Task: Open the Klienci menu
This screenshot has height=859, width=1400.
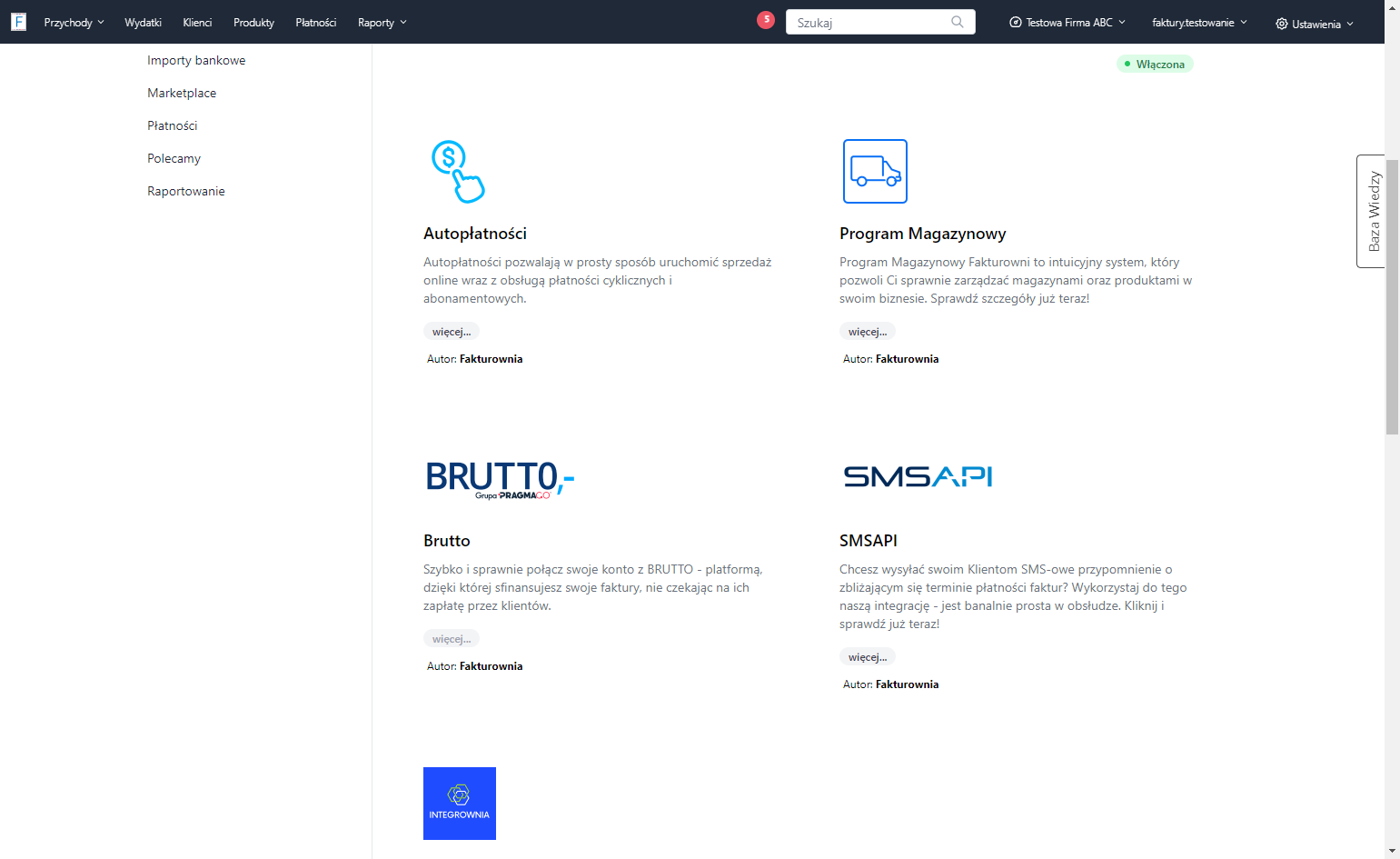Action: (197, 23)
